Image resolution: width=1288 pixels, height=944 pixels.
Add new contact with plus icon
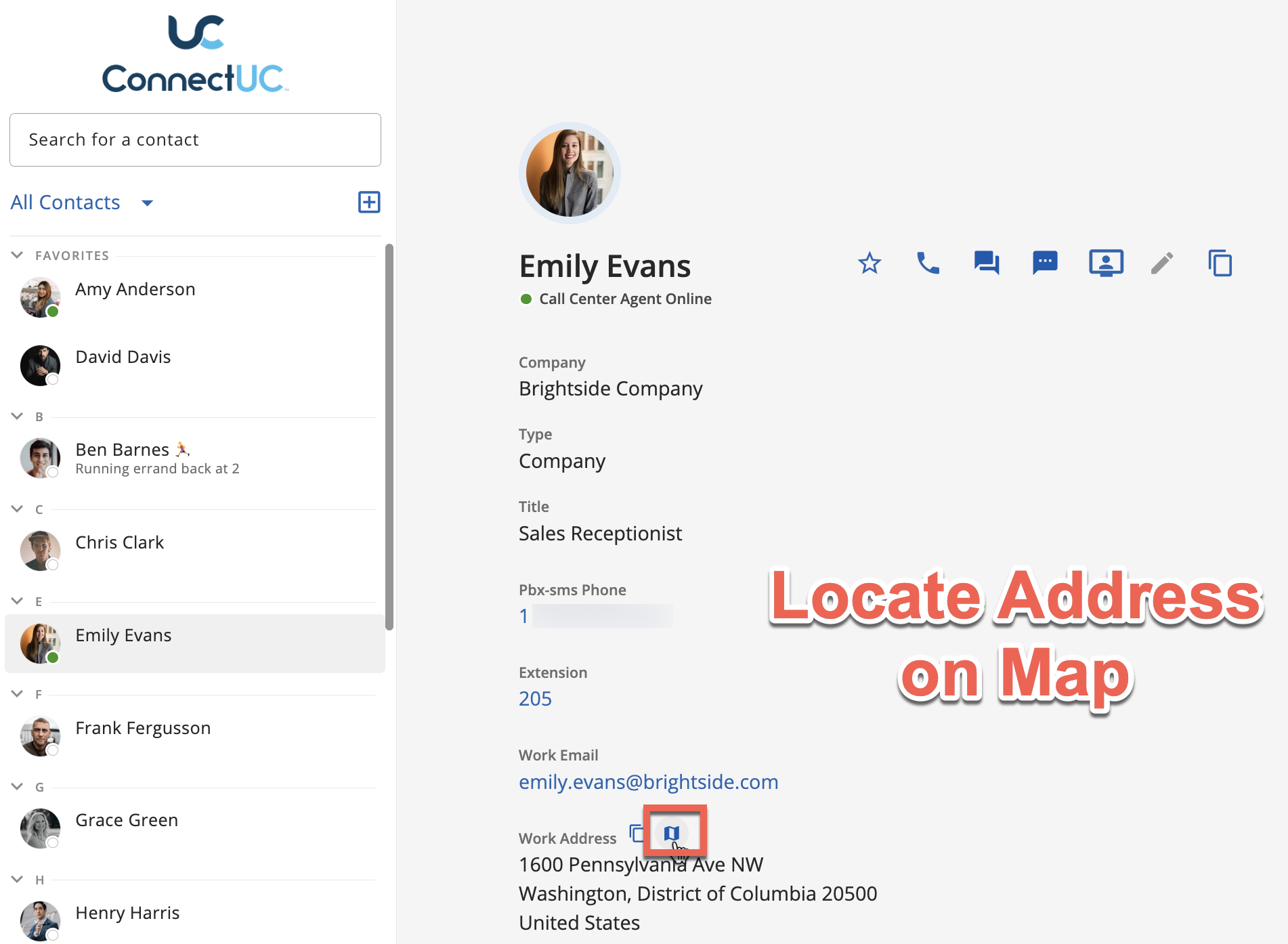pyautogui.click(x=369, y=202)
